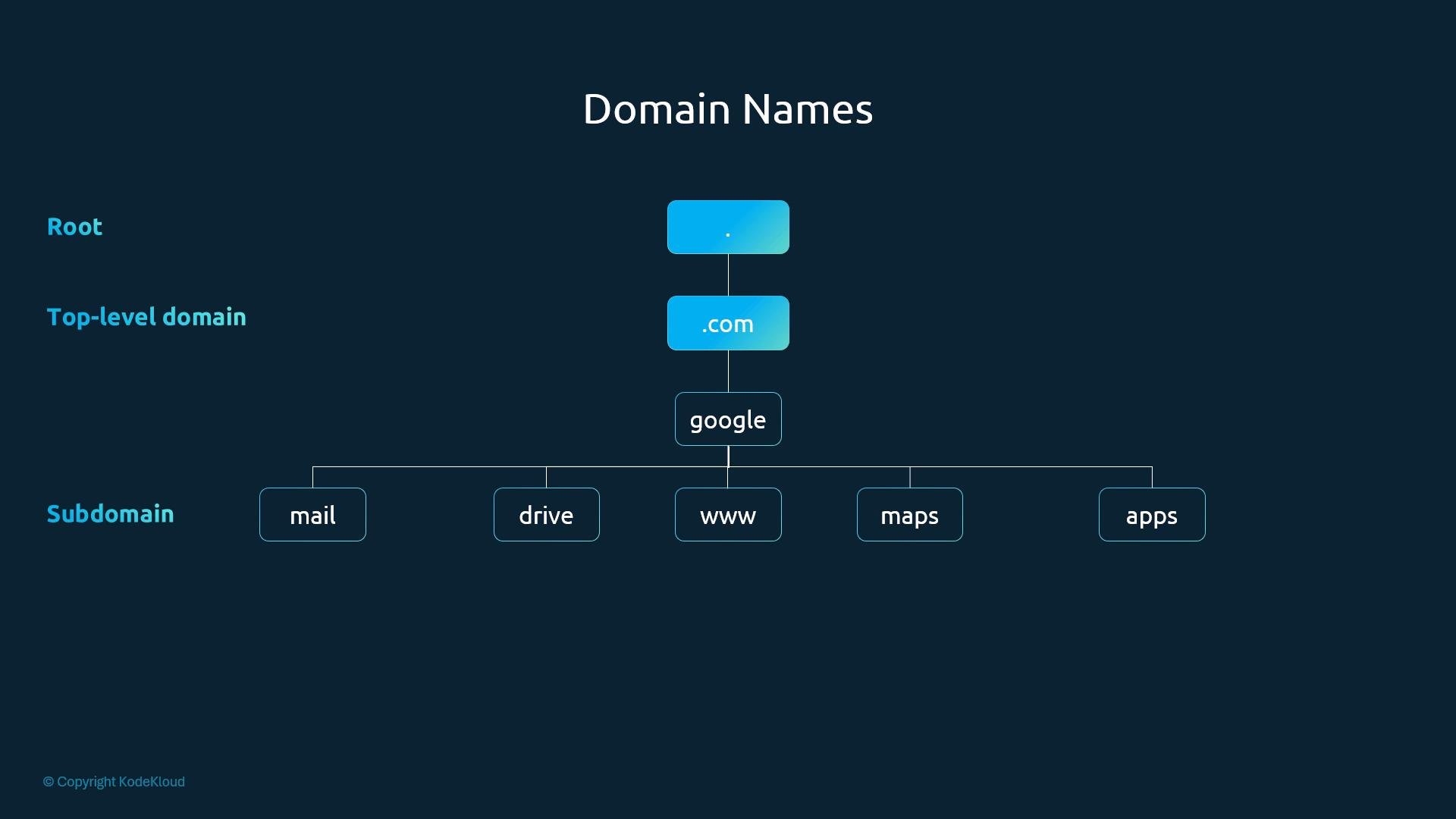Select the www subdomain box

click(728, 514)
